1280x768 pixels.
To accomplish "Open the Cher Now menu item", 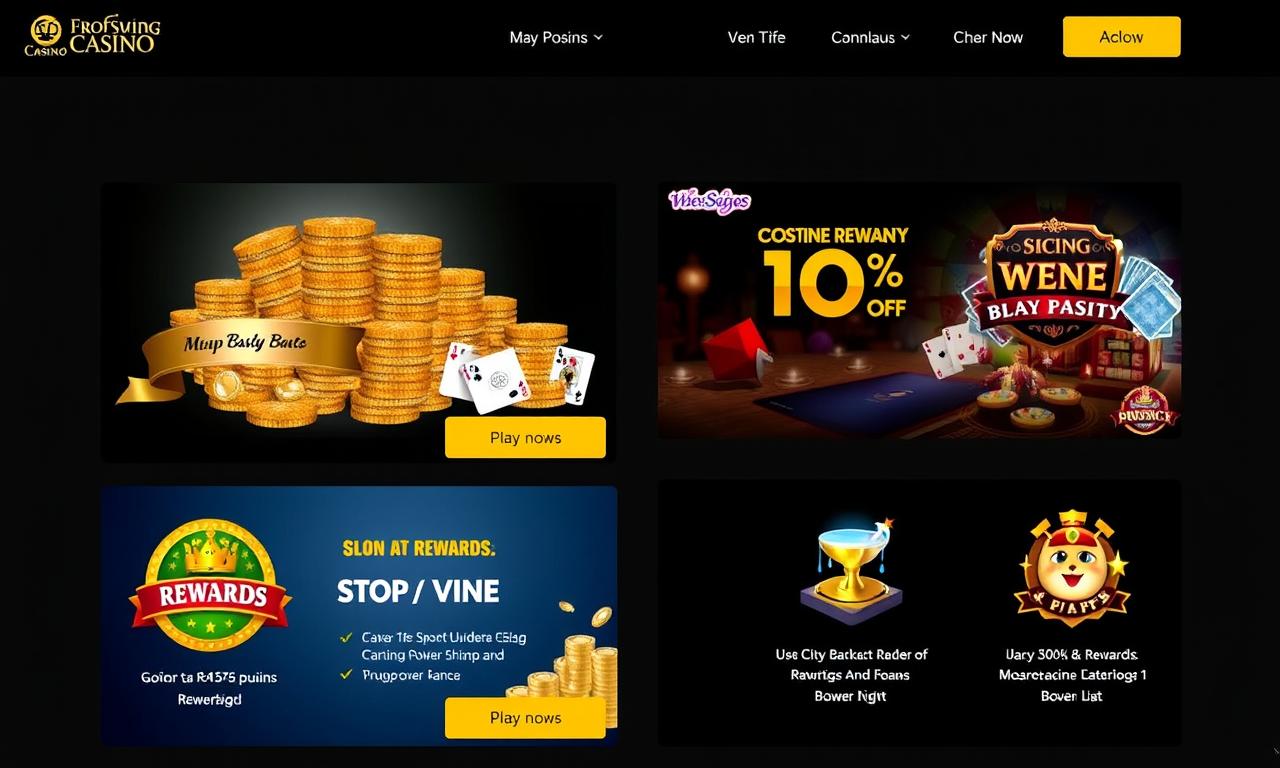I will 988,37.
